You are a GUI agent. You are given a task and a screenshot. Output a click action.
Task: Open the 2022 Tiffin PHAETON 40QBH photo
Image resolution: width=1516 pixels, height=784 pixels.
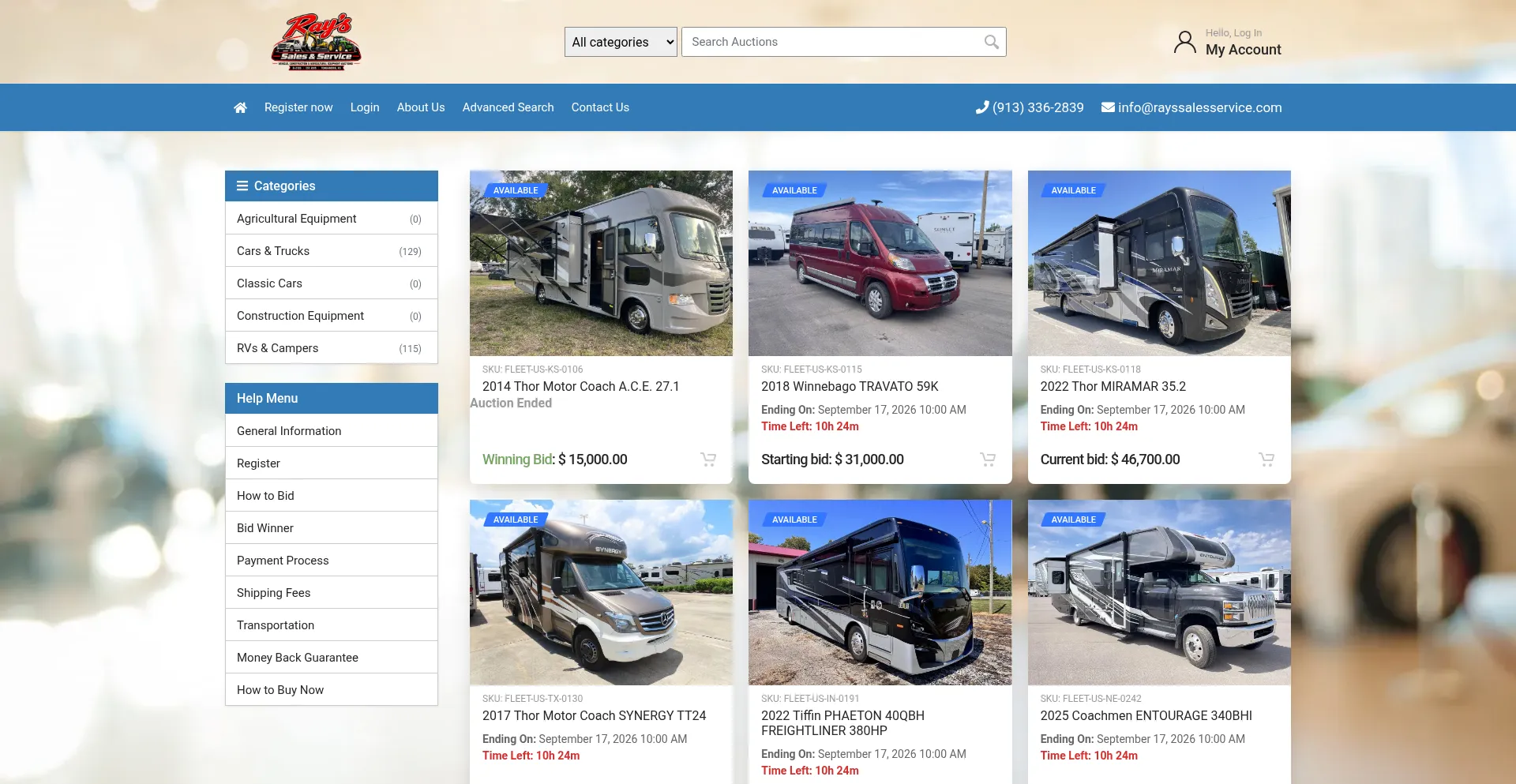[x=880, y=592]
